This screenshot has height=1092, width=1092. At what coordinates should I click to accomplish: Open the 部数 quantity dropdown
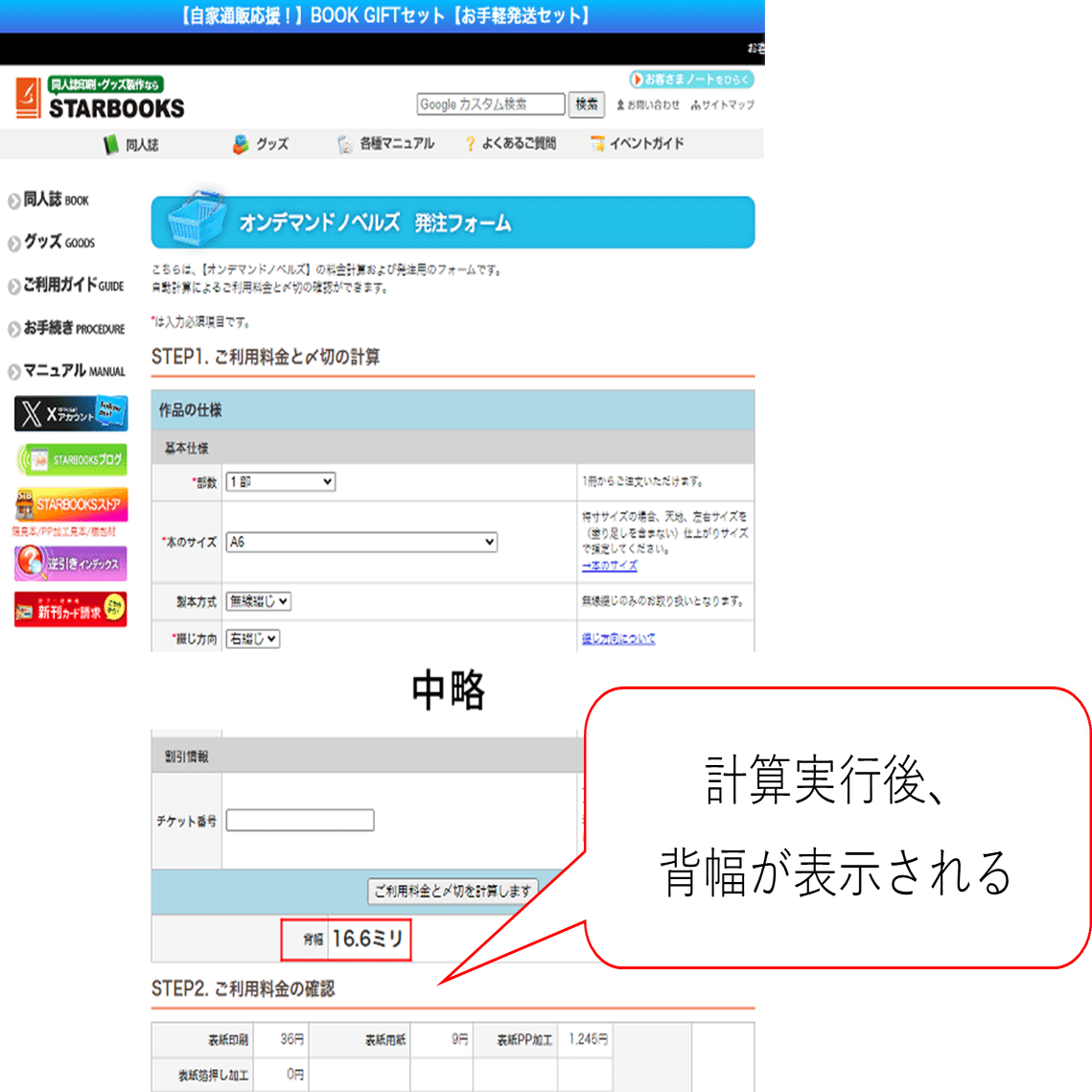point(282,481)
